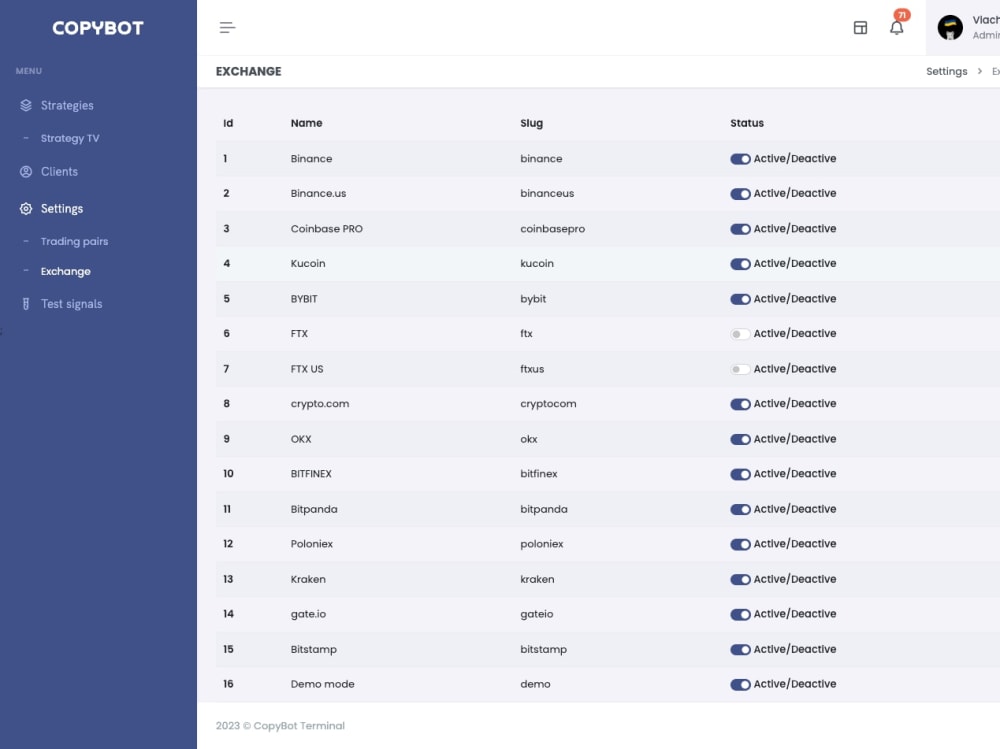Select the Strategies layers icon in sidebar

point(24,105)
